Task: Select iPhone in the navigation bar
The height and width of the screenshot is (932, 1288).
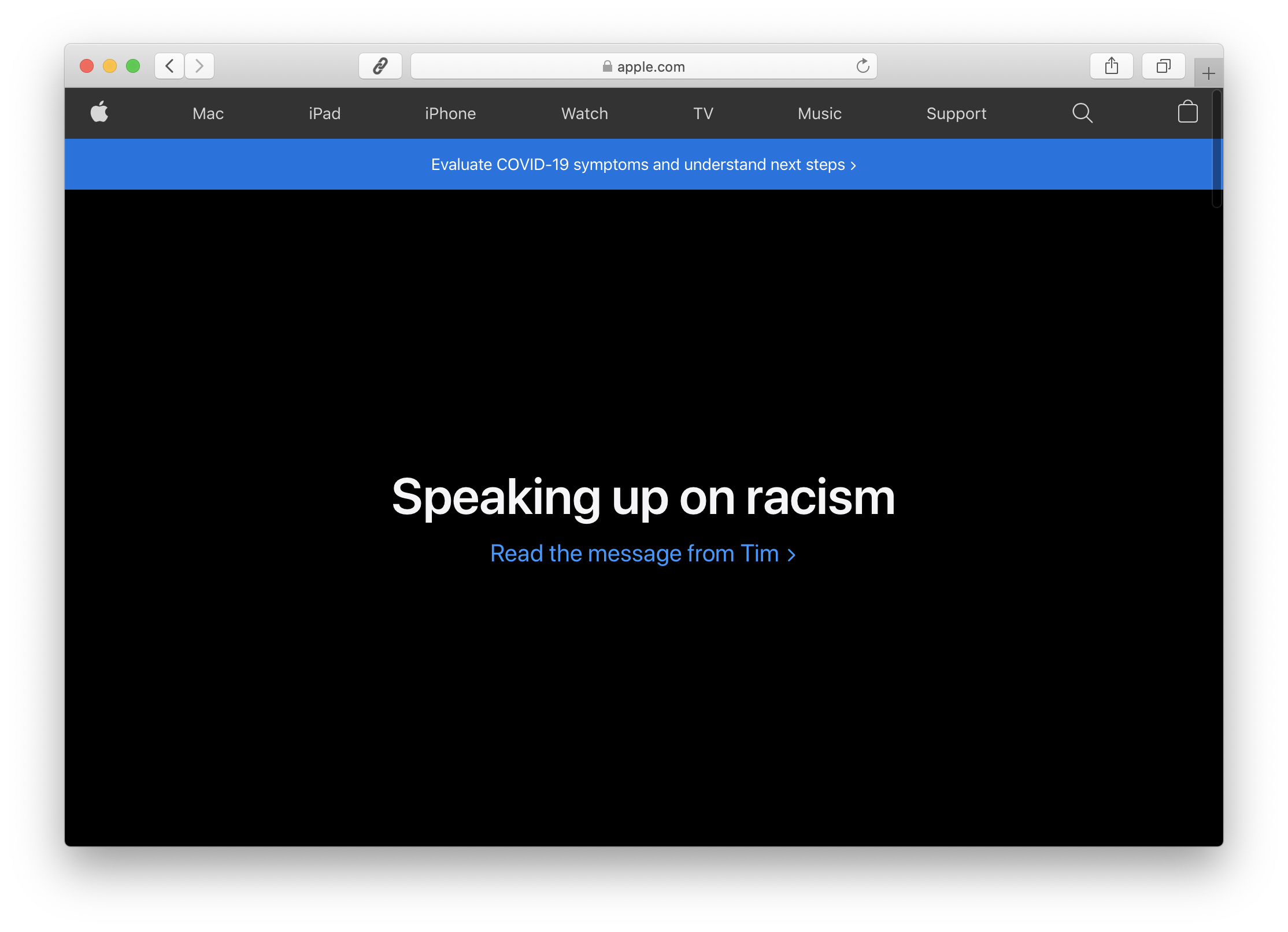Action: point(450,113)
